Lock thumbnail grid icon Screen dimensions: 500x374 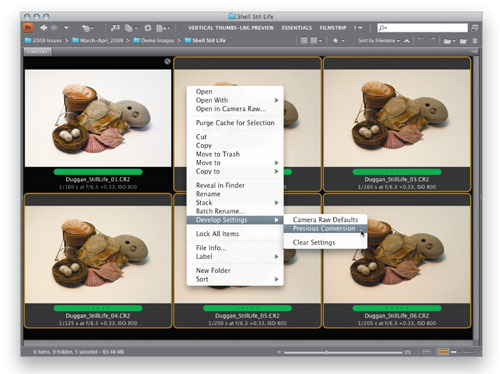coord(427,352)
